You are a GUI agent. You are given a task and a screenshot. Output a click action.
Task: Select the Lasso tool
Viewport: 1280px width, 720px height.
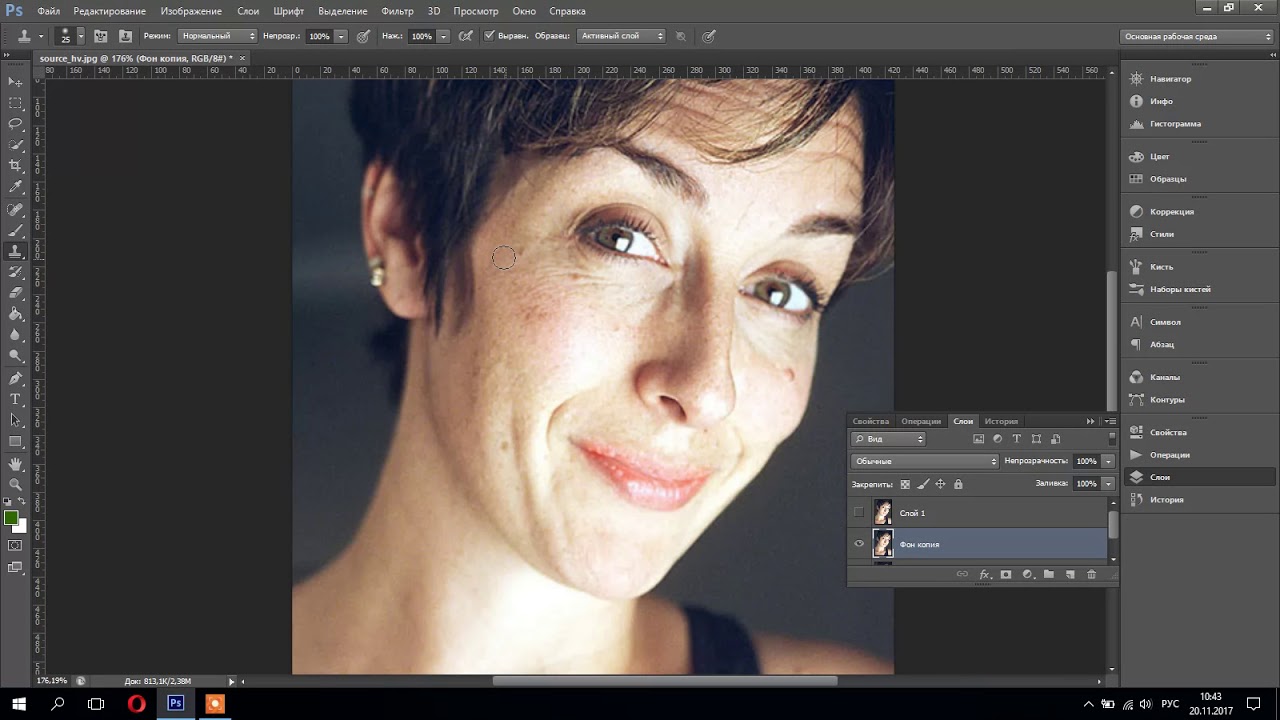[x=15, y=124]
